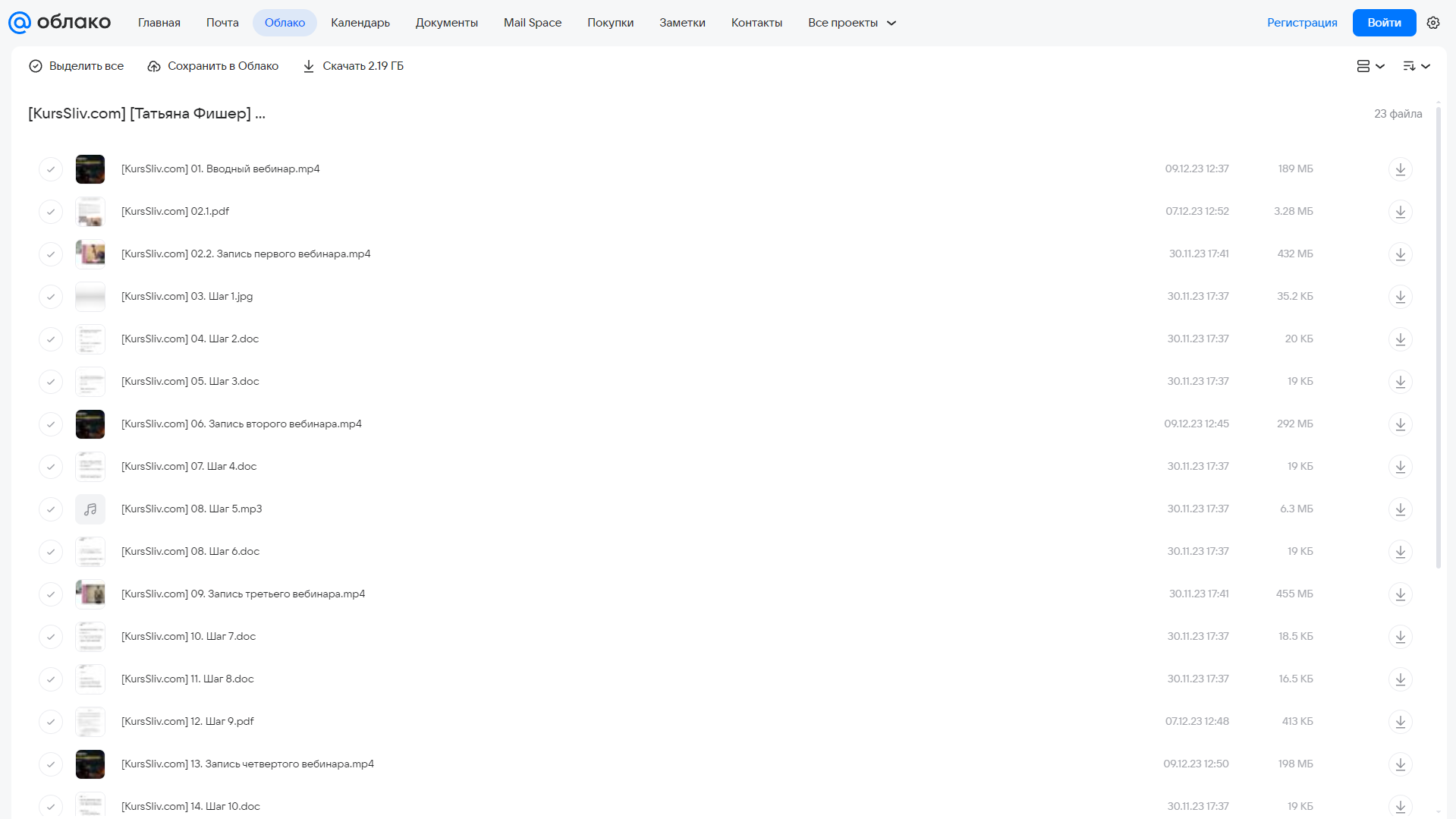Open the sort order dropdown
The image size is (1456, 819).
(x=1417, y=66)
